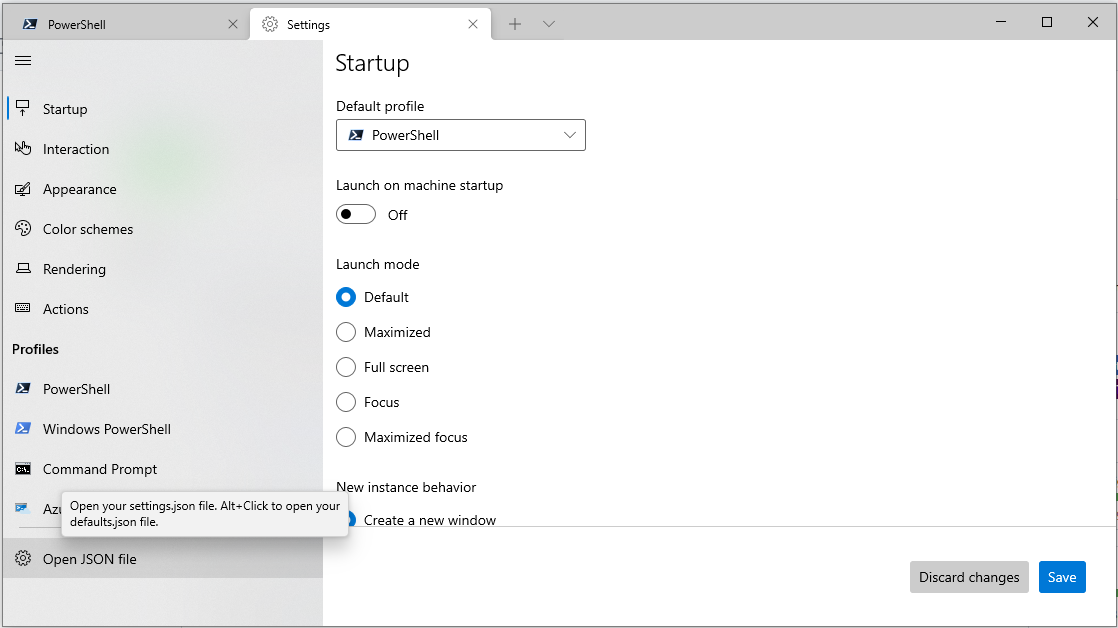Click the Appearance pencil icon

23,189
